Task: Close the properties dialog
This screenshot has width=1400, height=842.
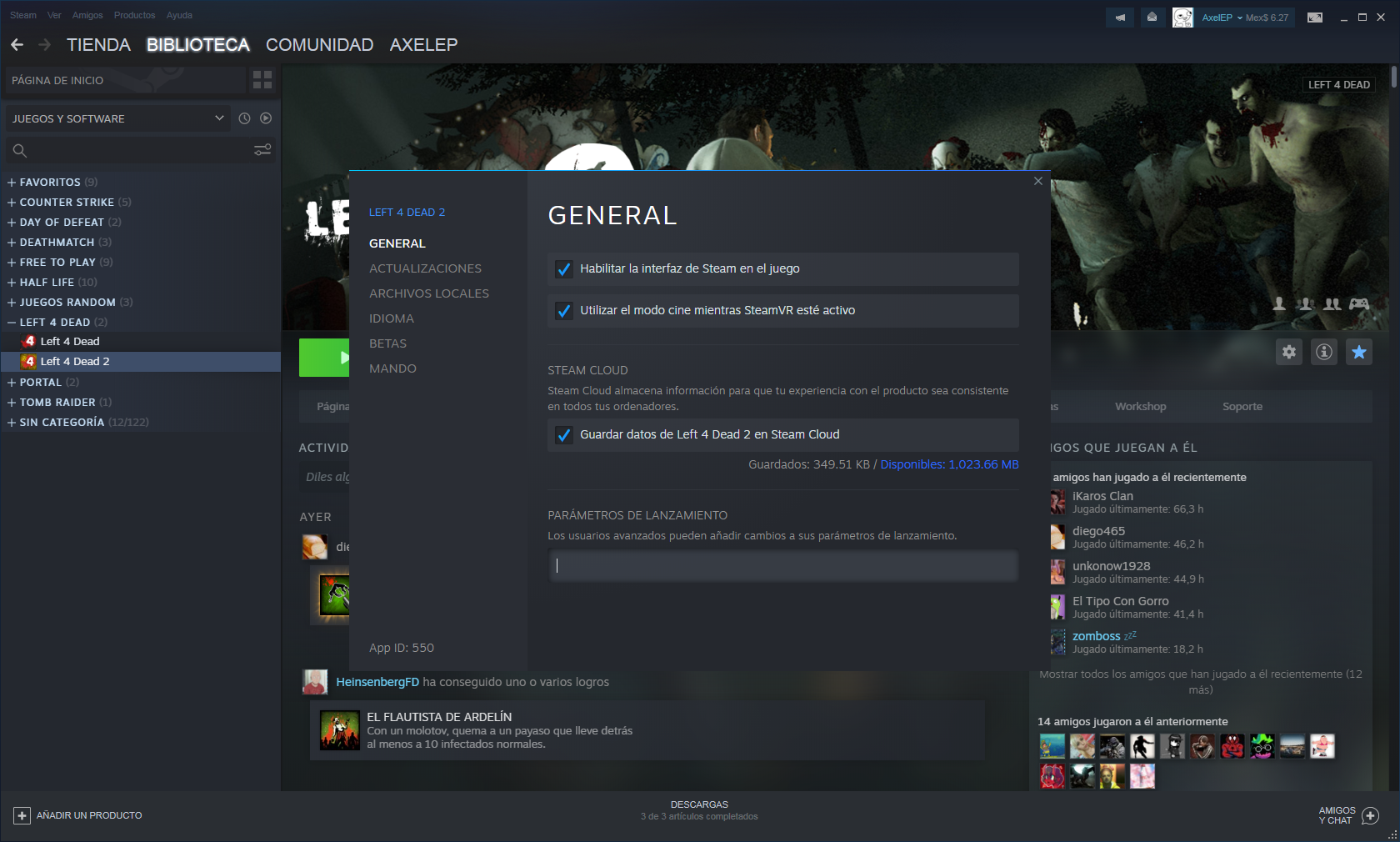Action: click(x=1038, y=181)
